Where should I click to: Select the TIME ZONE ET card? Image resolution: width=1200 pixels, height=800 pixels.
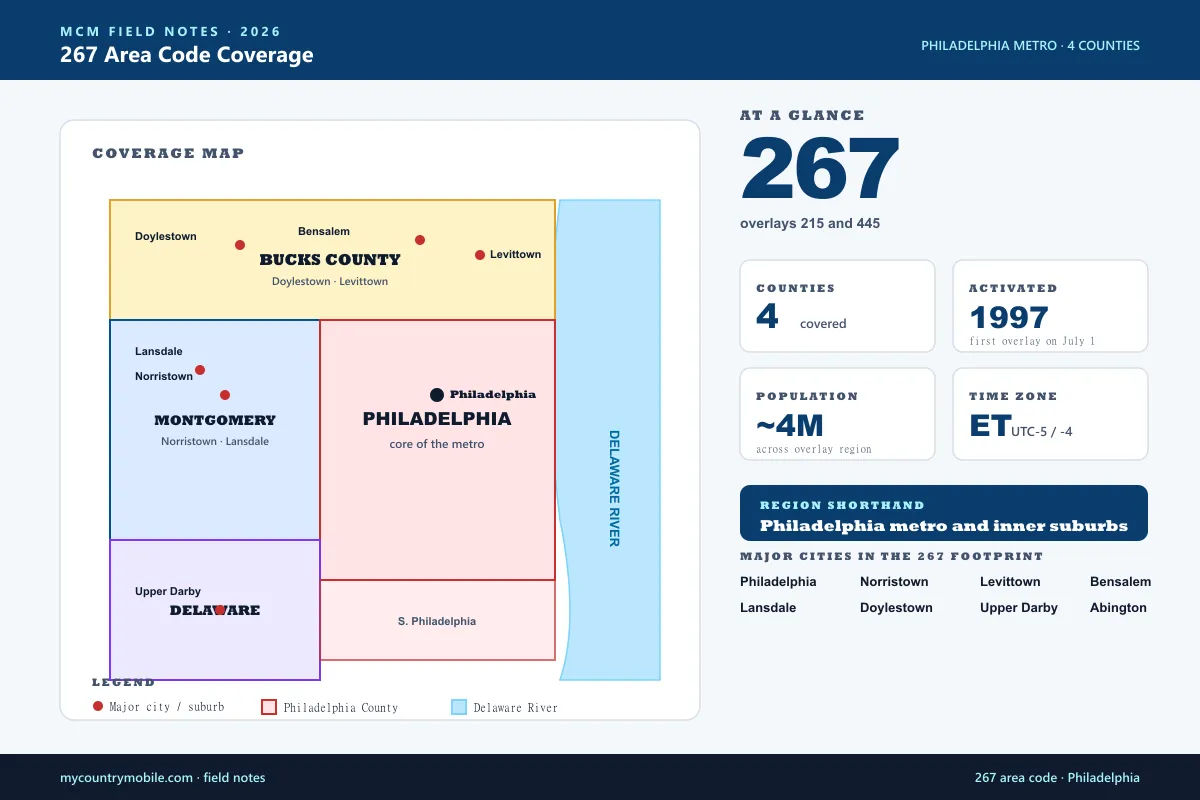point(1050,414)
